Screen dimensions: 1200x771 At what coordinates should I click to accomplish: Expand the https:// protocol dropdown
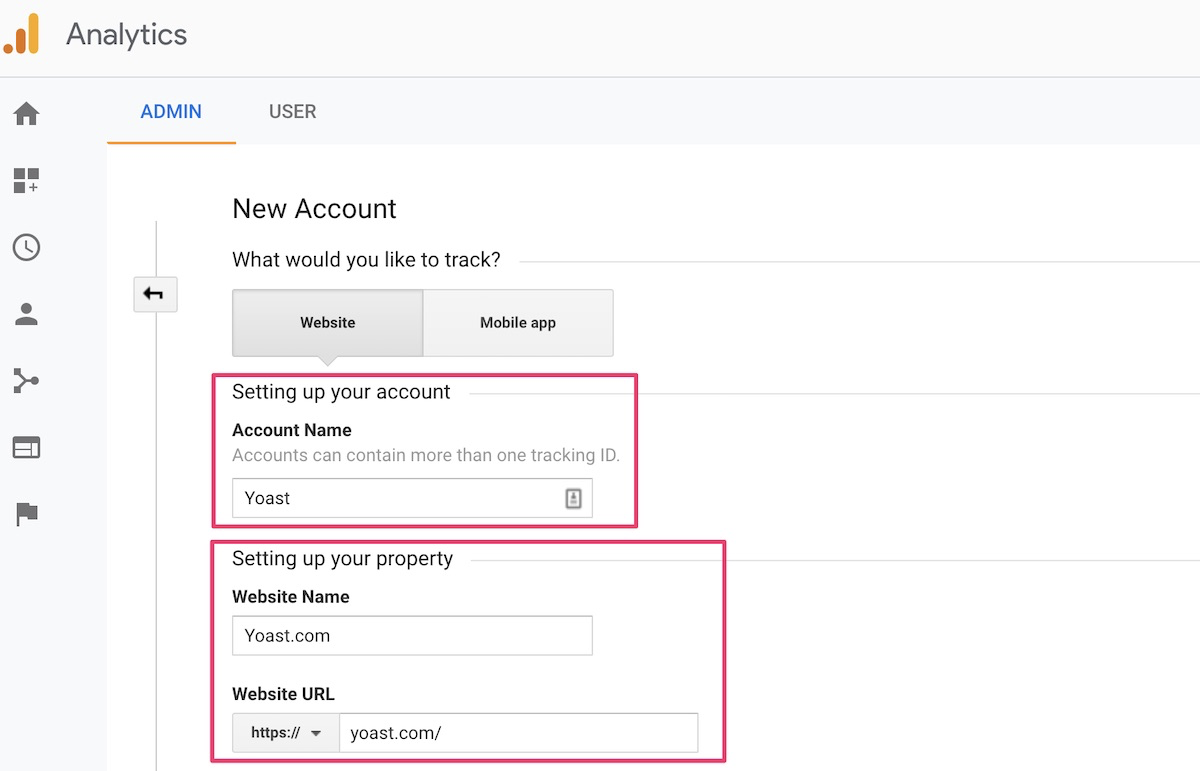286,733
